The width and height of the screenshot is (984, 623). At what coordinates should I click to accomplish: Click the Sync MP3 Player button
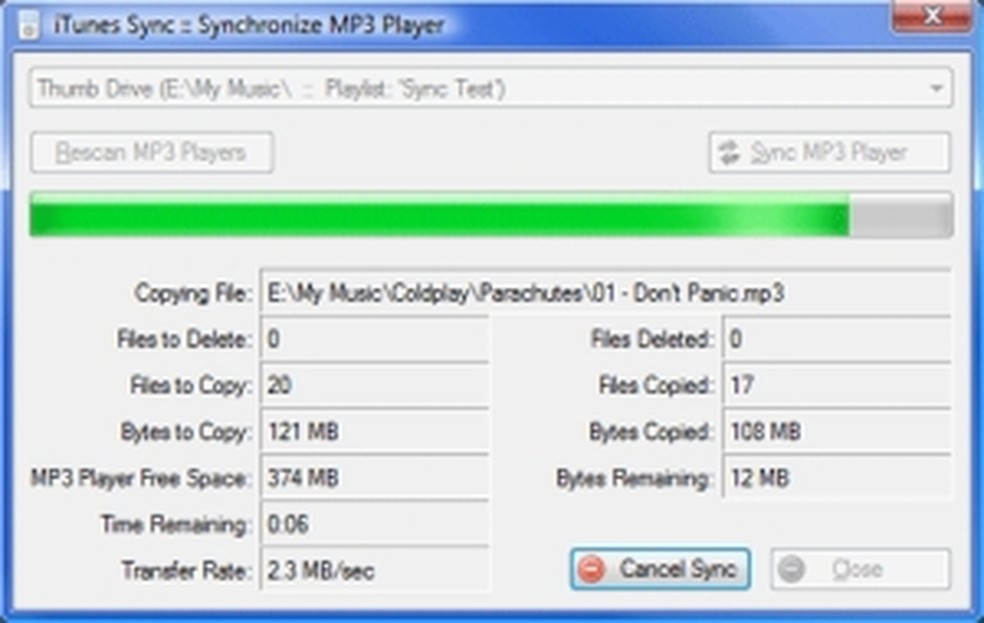[x=830, y=152]
